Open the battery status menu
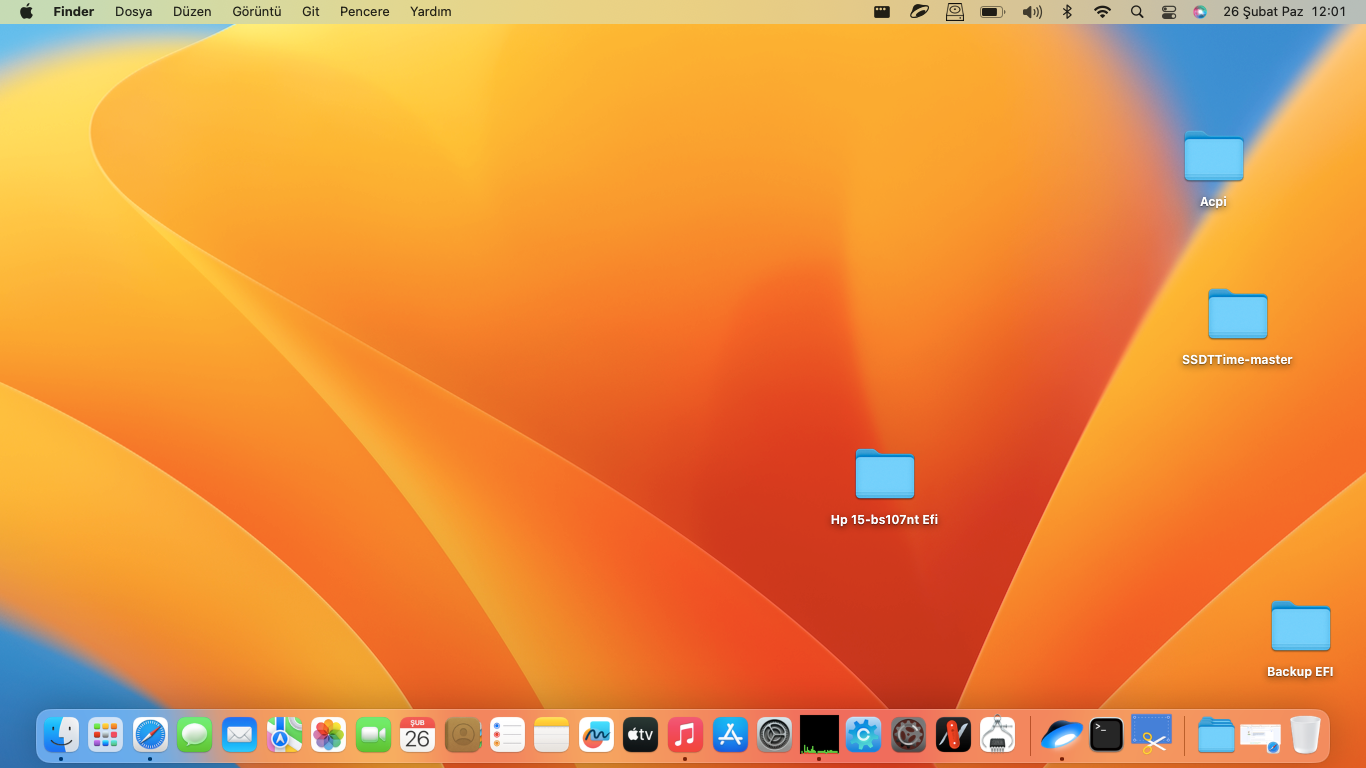Viewport: 1366px width, 768px height. pyautogui.click(x=992, y=12)
